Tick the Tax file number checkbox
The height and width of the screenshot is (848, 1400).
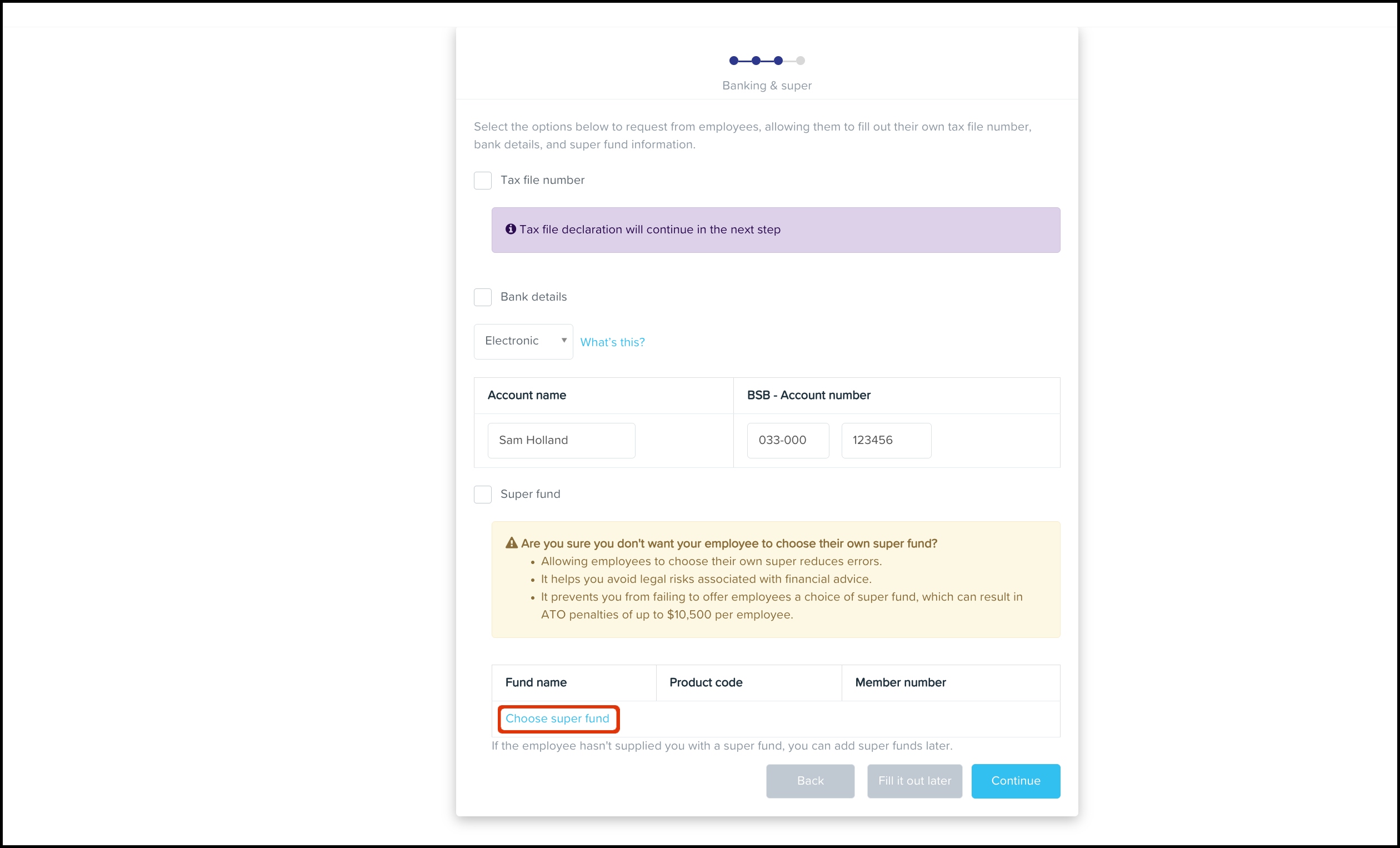coord(482,181)
